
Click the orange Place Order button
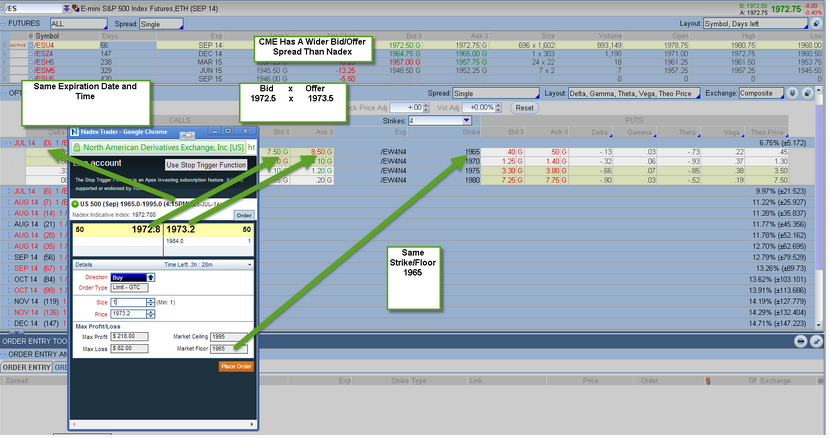coord(236,367)
